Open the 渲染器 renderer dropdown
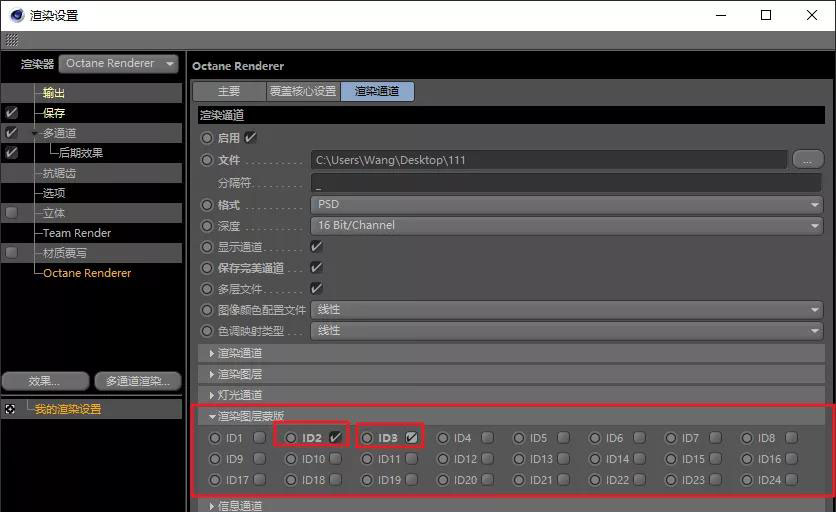This screenshot has height=512, width=836. pos(119,63)
